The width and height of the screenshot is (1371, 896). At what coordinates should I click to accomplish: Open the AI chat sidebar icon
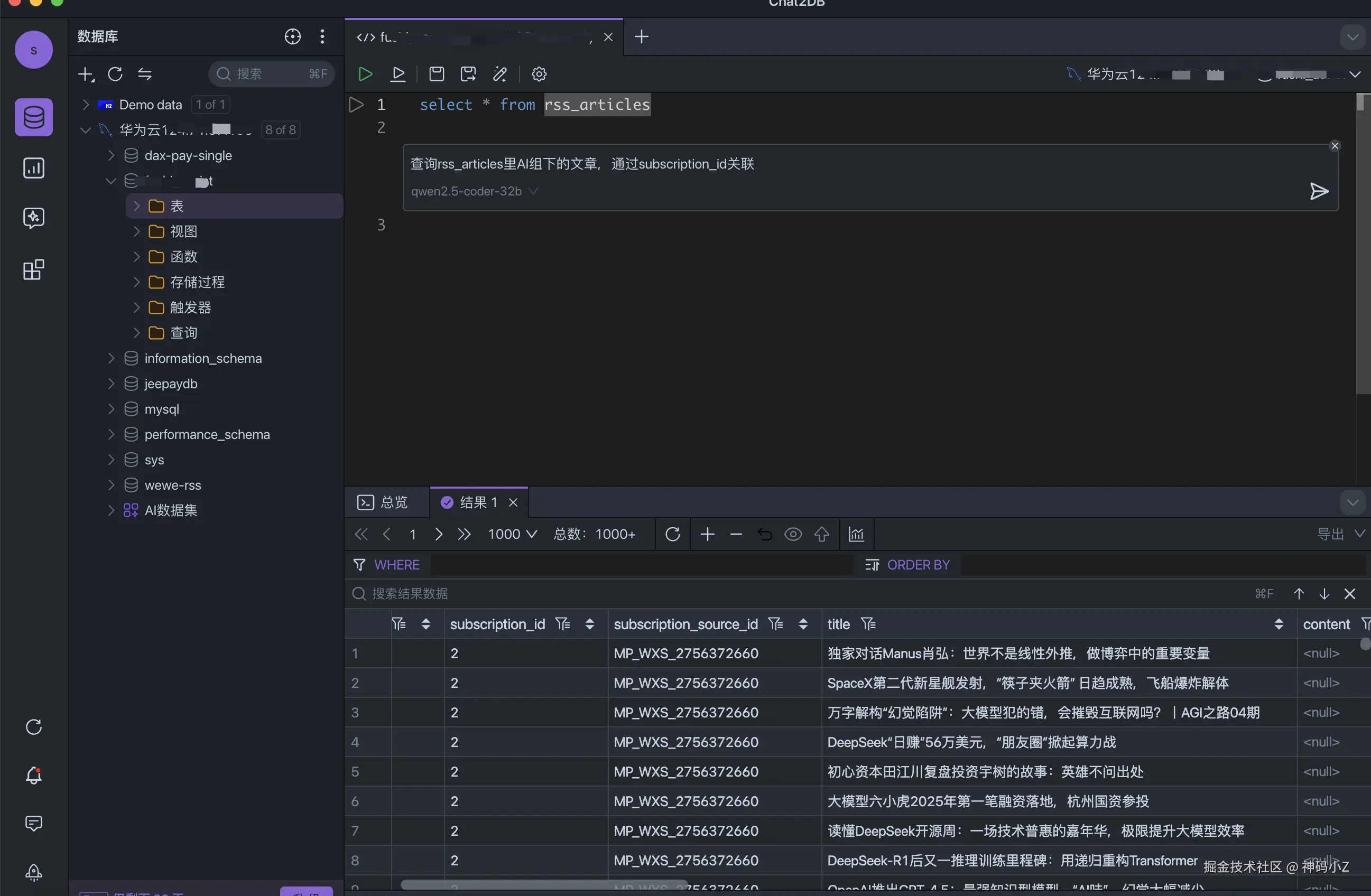(x=33, y=218)
